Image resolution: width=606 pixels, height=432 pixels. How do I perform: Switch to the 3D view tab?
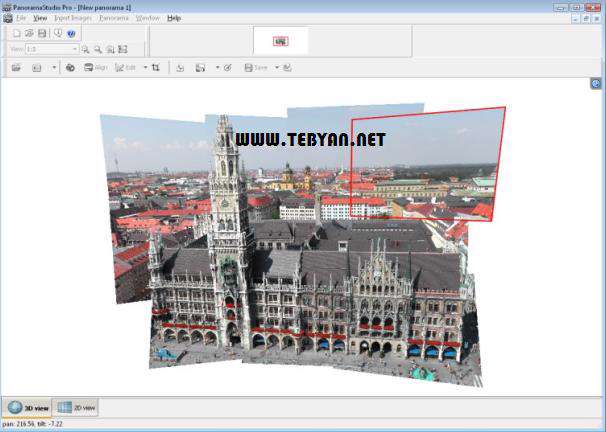point(27,407)
